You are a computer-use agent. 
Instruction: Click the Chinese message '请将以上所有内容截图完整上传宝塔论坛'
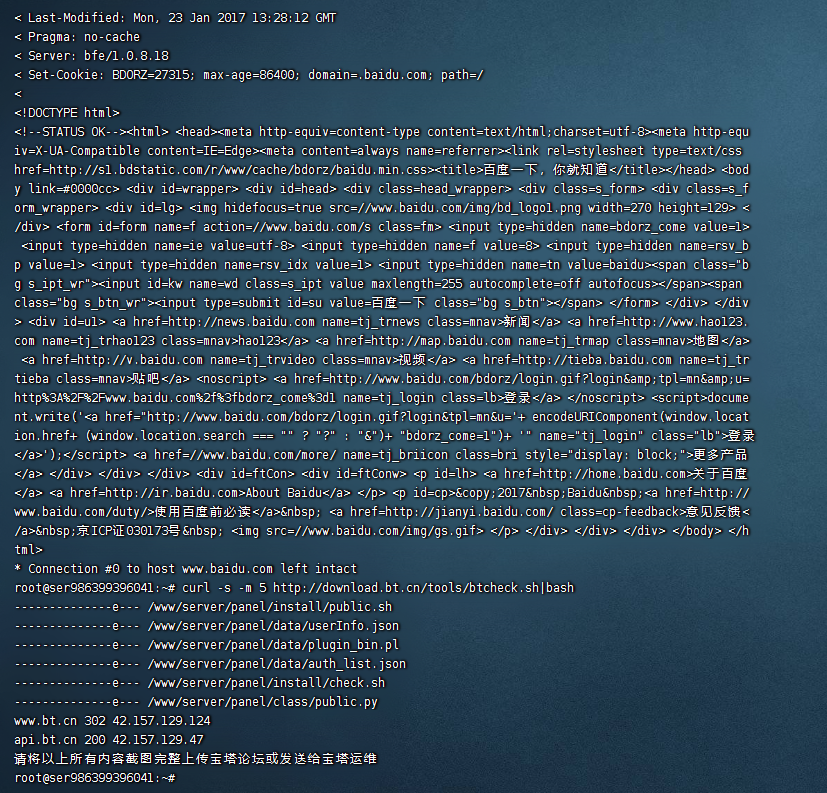pos(195,758)
